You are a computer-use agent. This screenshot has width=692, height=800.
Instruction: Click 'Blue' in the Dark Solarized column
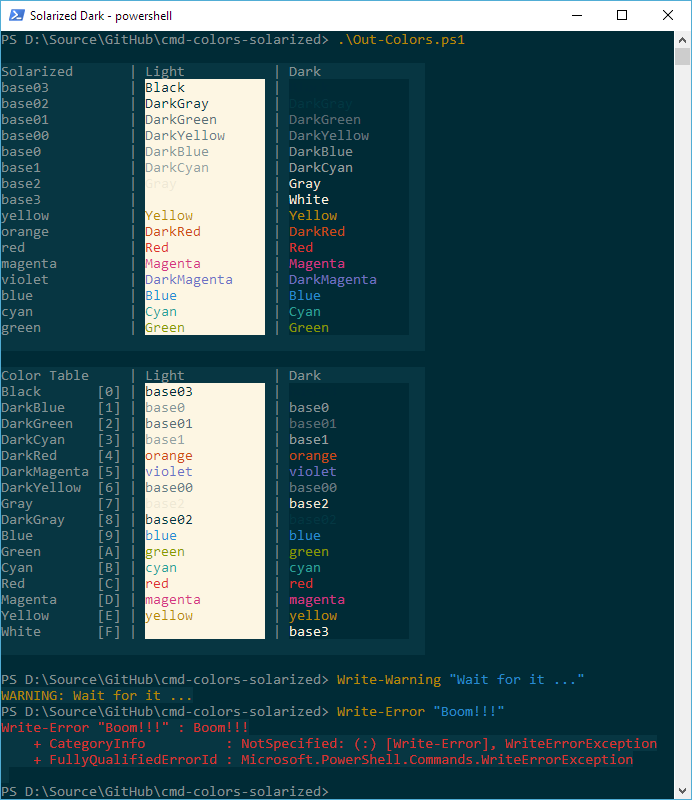tap(305, 296)
